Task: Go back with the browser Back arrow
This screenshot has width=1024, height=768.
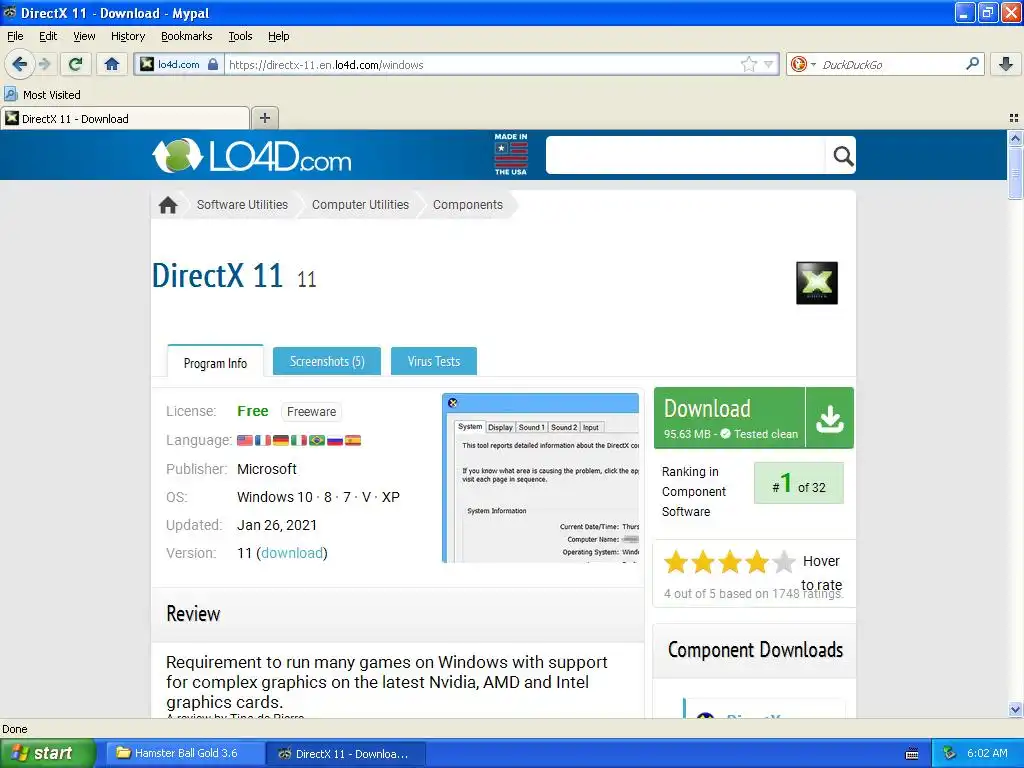Action: (19, 64)
